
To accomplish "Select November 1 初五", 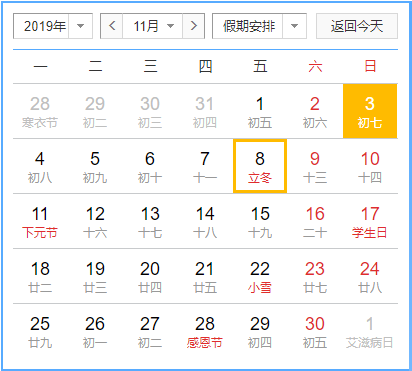I will pyautogui.click(x=260, y=111).
